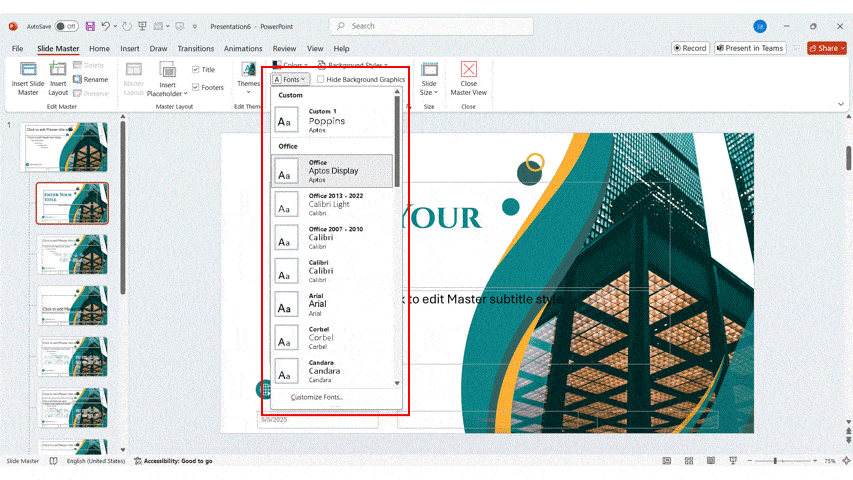Select the slide master thumbnail numbered 1

64,147
